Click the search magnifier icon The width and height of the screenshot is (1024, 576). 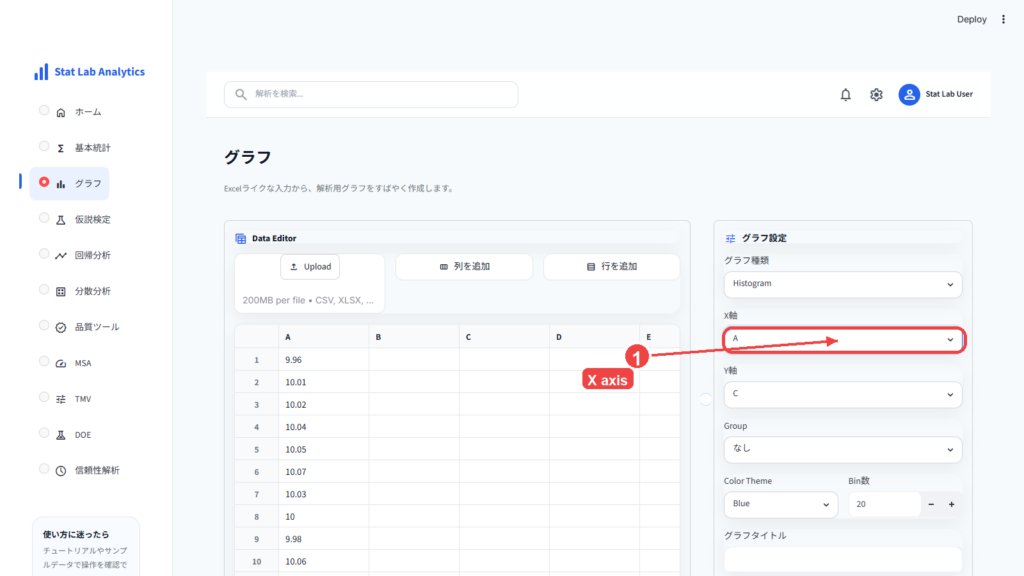tap(241, 94)
